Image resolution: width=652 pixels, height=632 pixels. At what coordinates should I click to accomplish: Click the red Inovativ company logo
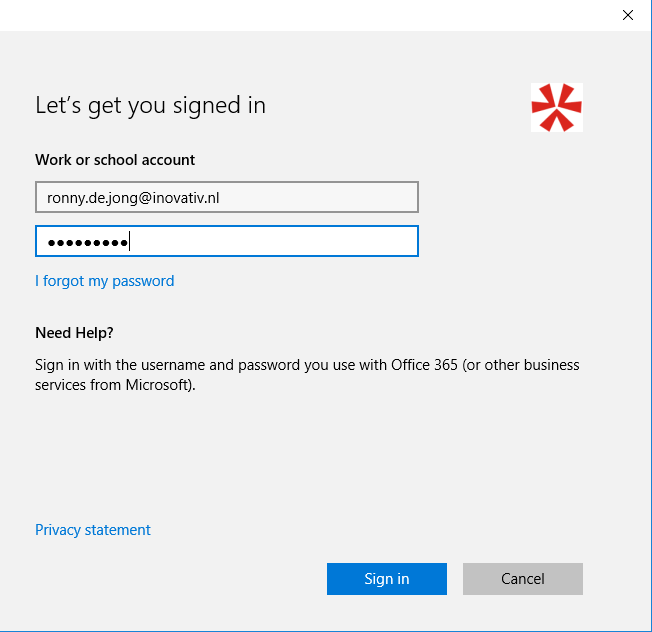pyautogui.click(x=557, y=107)
